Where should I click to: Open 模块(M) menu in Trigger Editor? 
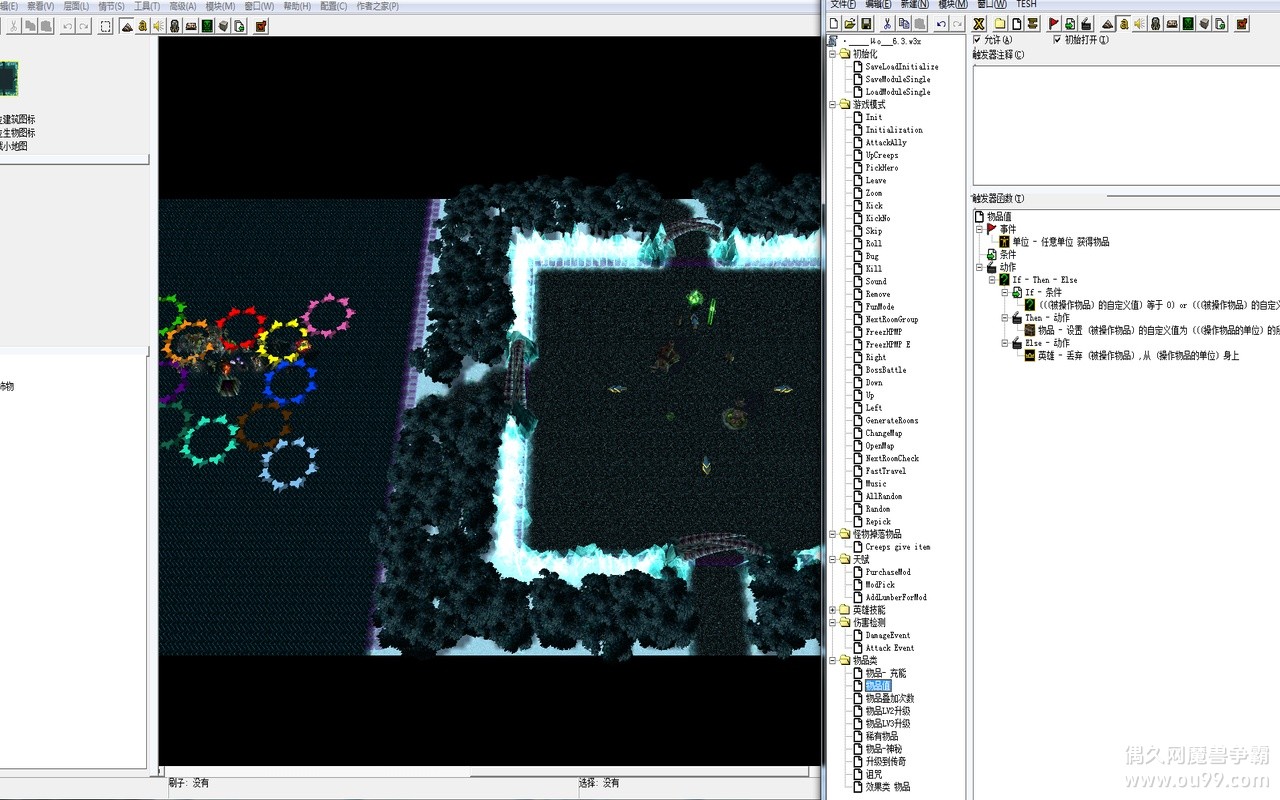pyautogui.click(x=953, y=5)
